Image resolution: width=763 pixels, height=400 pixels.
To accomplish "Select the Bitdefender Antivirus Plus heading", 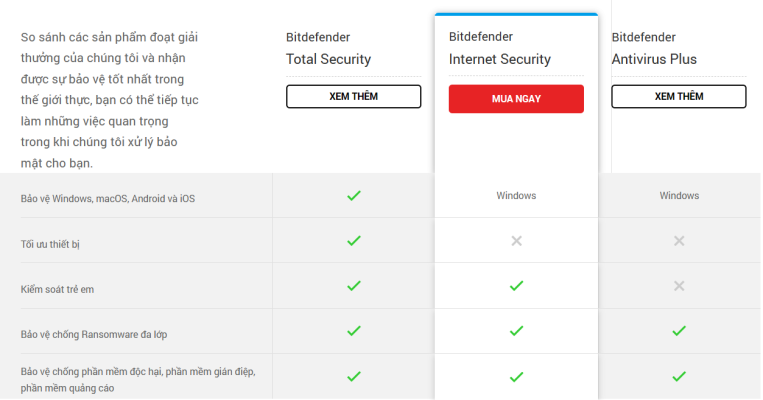I will 654,48.
